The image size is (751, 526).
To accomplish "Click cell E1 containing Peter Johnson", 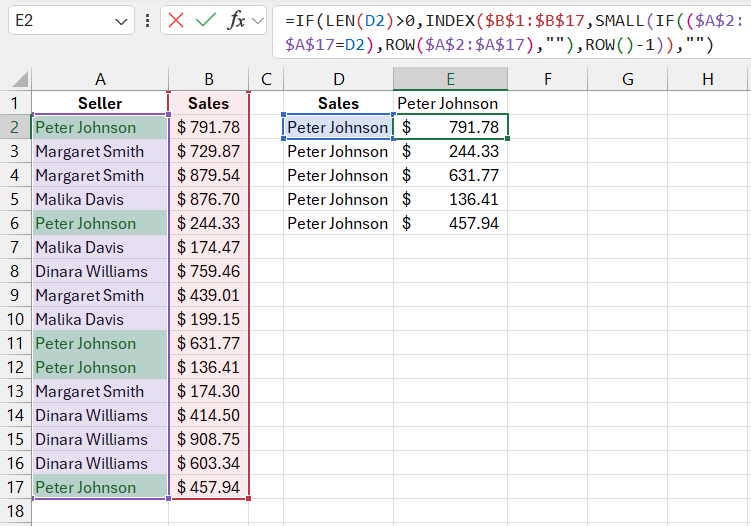I will (x=451, y=103).
